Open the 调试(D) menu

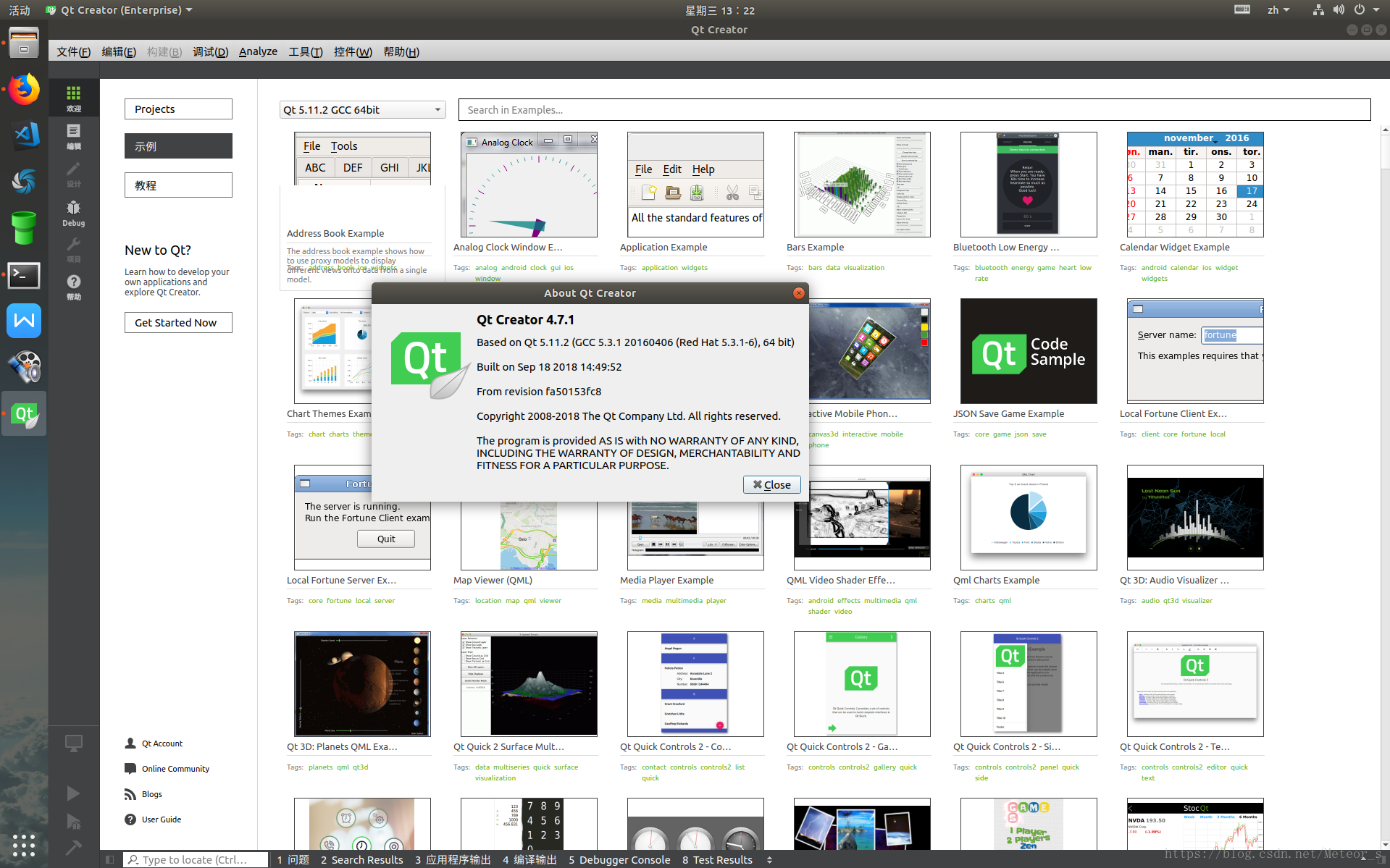[210, 51]
